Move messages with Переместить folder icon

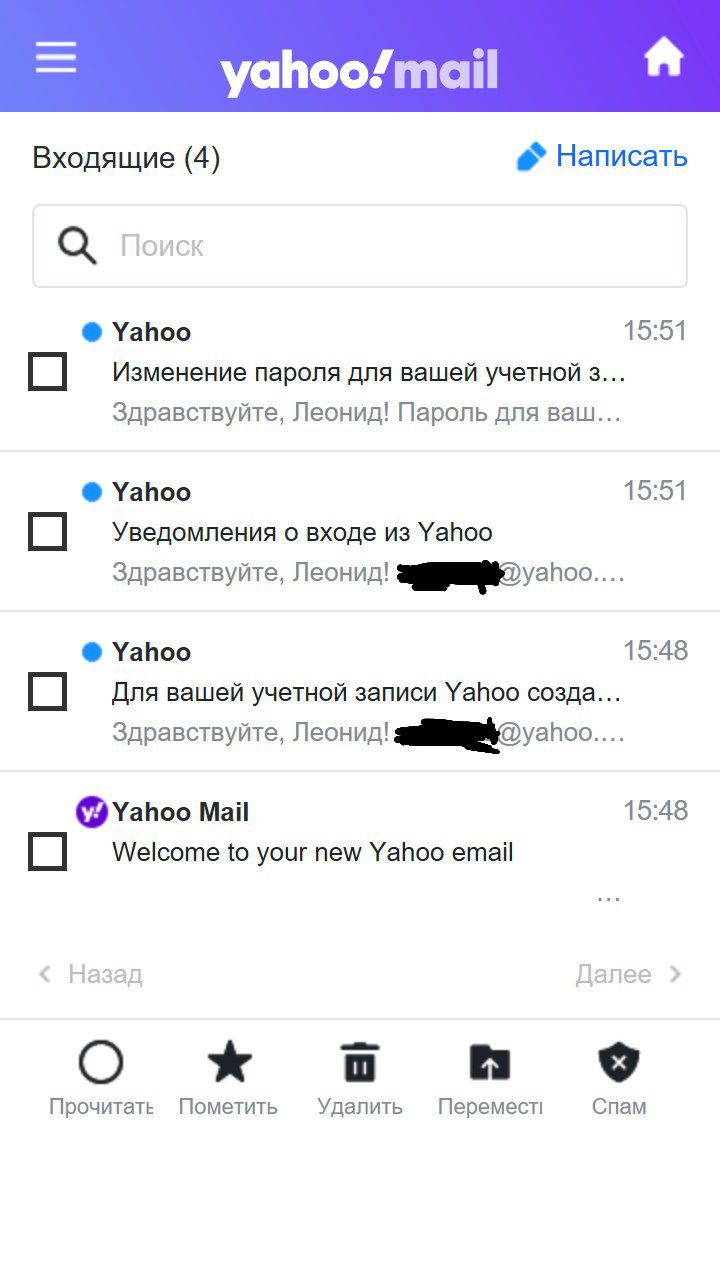(x=489, y=1063)
